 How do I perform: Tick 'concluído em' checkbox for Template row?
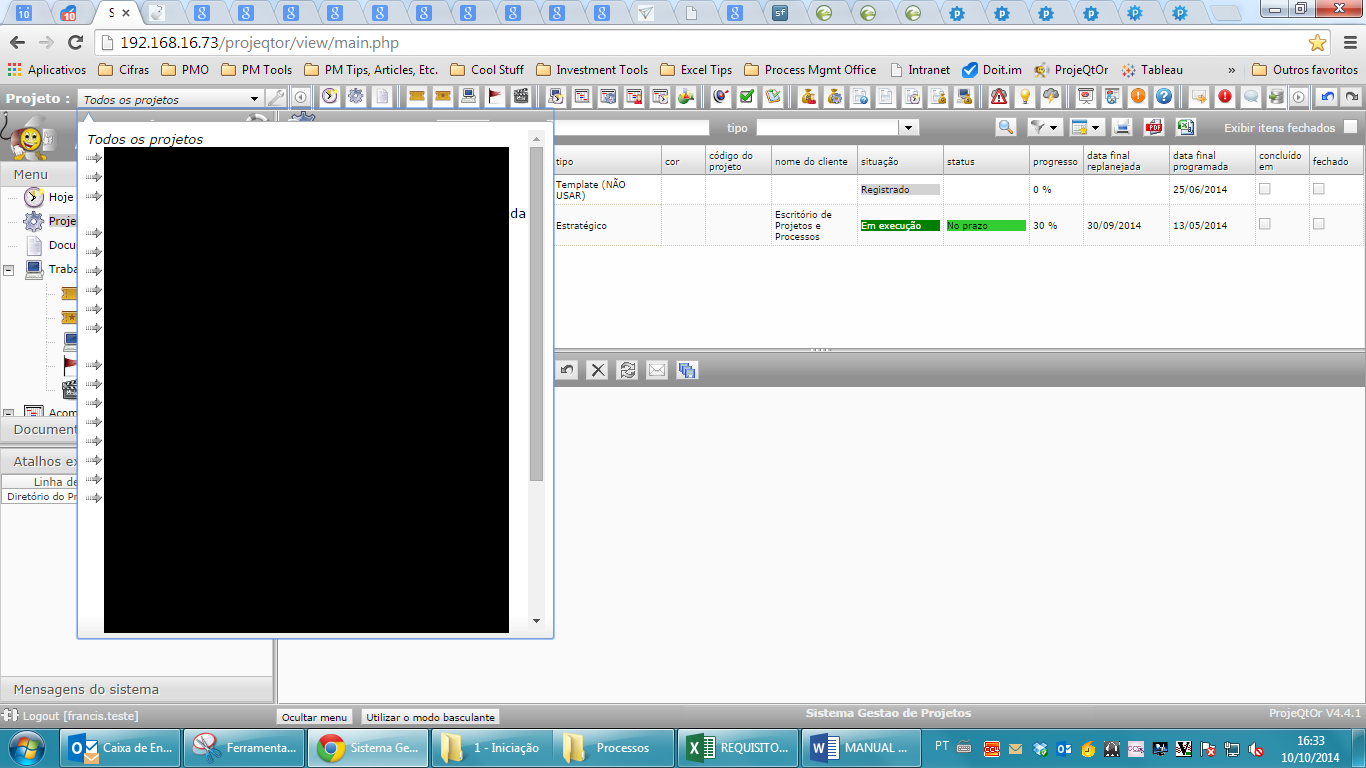click(x=1265, y=189)
